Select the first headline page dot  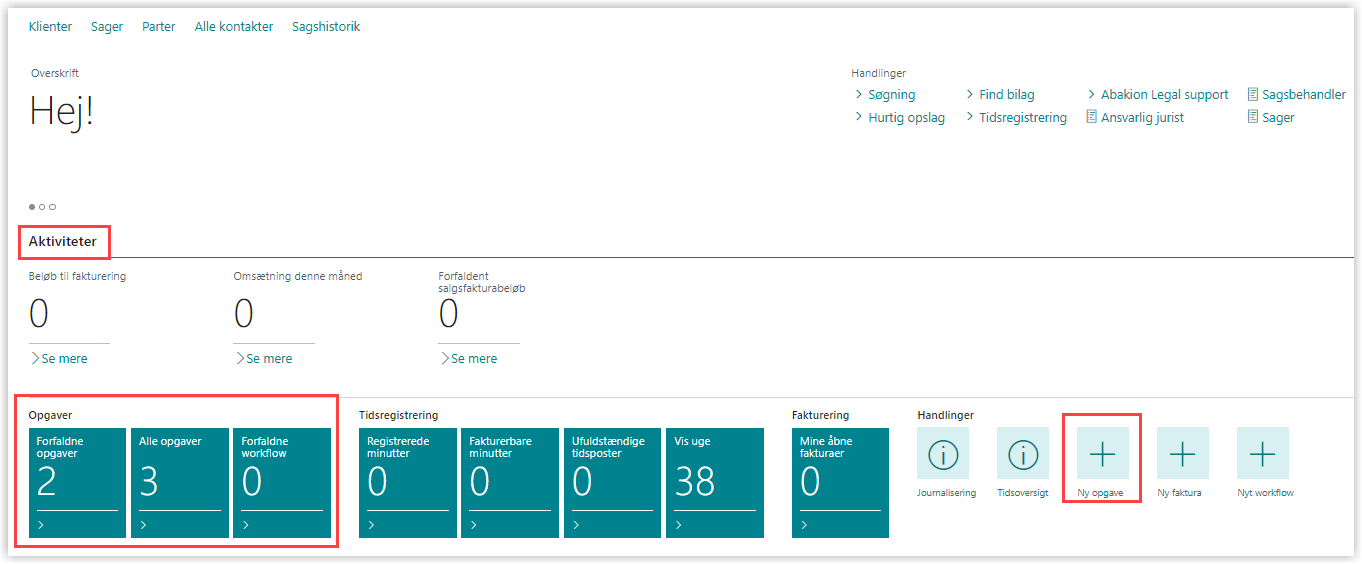tap(32, 207)
